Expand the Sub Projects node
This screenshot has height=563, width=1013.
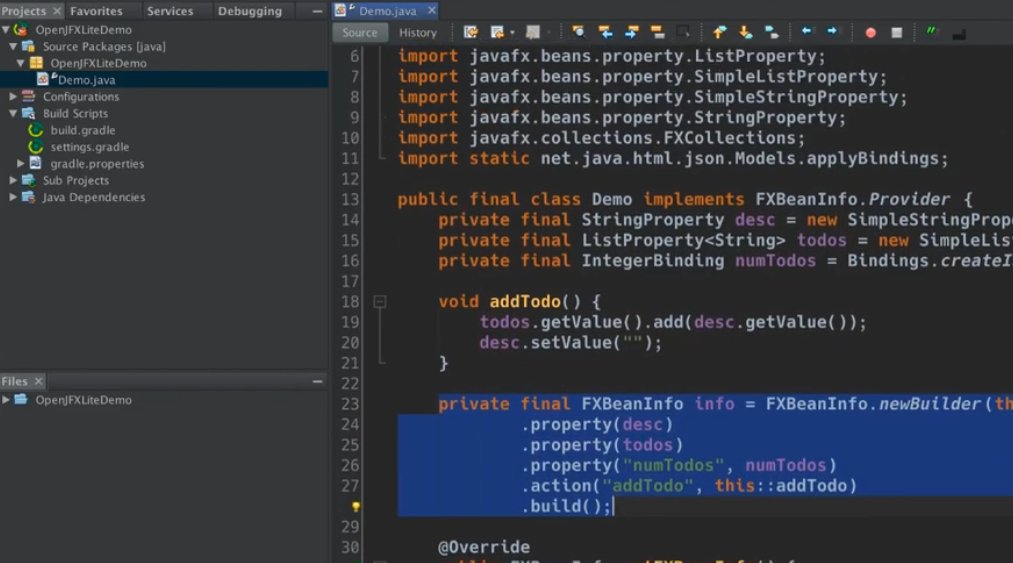point(13,180)
